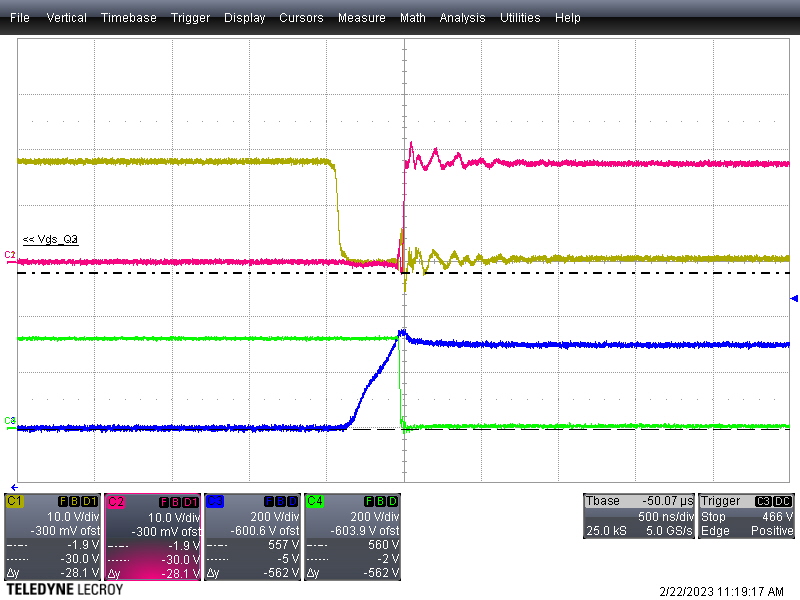Viewport: 800px width, 600px height.
Task: Click the C2 ground marker left of grid
Action: tap(10, 257)
